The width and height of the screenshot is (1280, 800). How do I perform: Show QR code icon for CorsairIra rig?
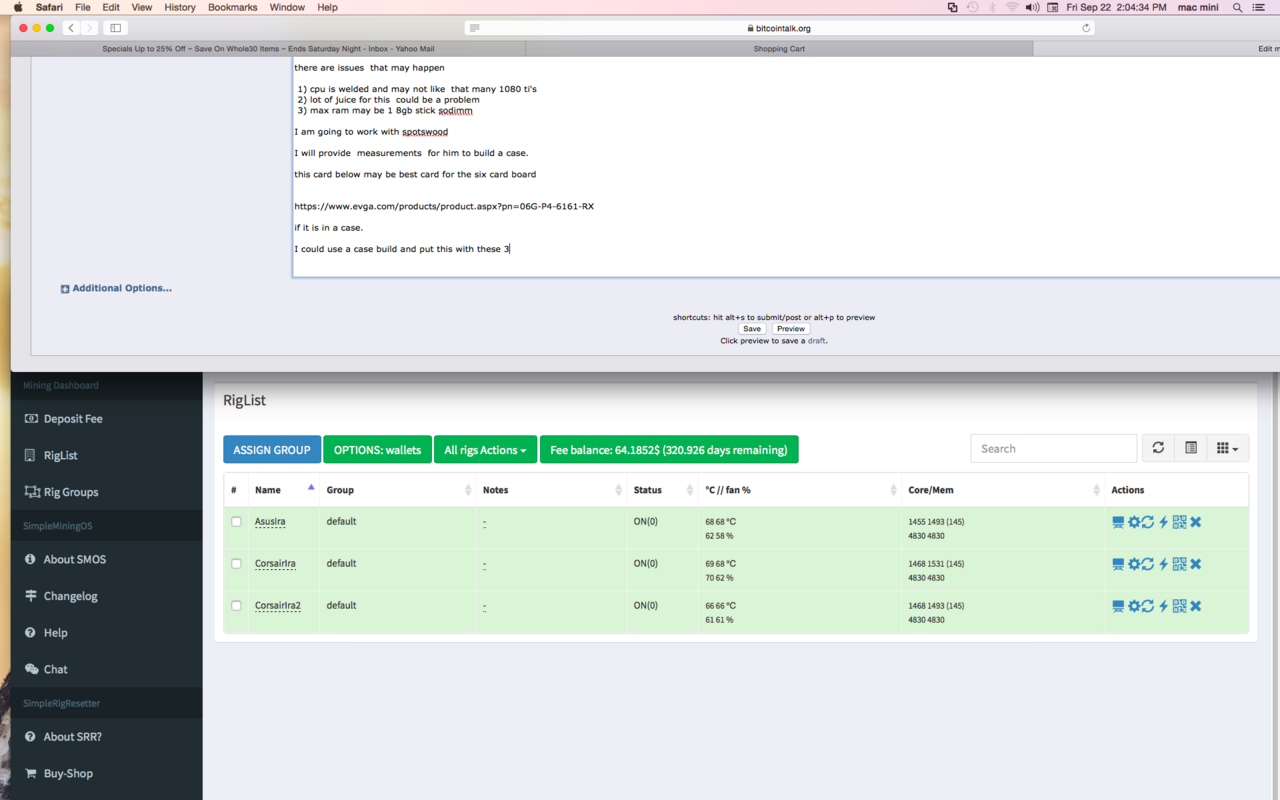coord(1180,564)
